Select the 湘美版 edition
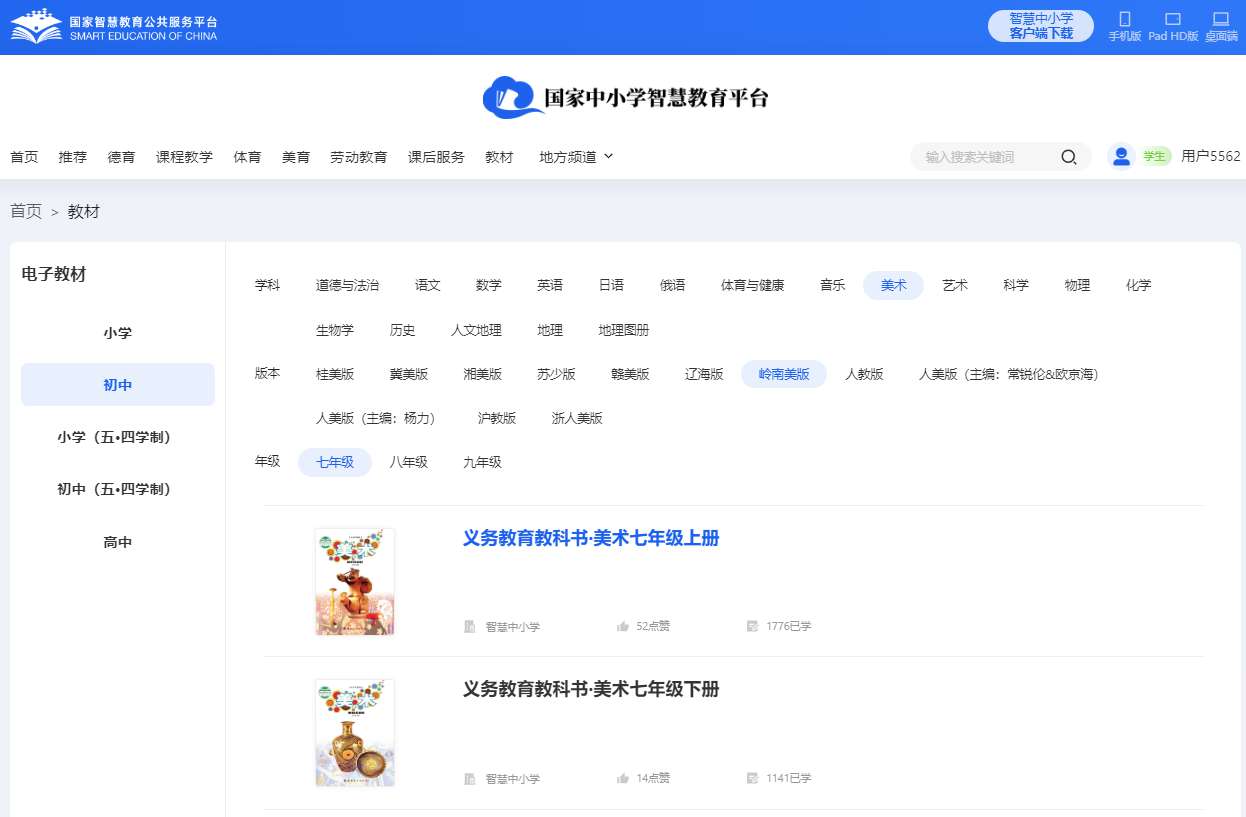The width and height of the screenshot is (1246, 817). (x=482, y=374)
